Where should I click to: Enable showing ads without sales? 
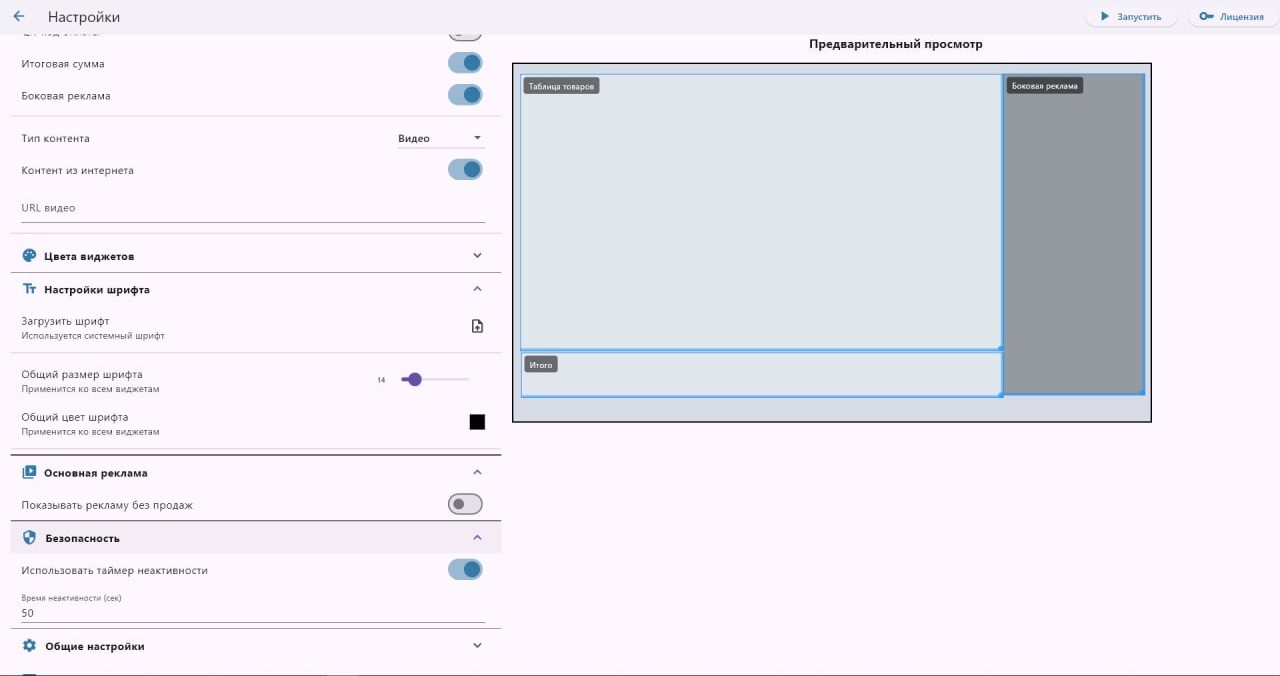[x=465, y=504]
